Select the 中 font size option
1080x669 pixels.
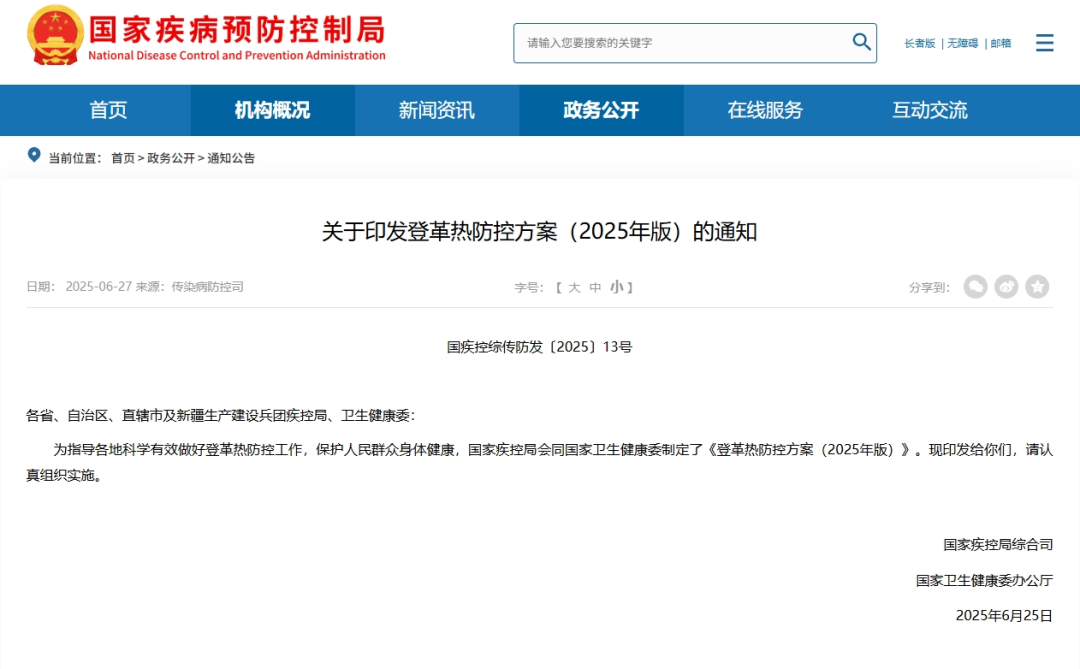tap(599, 286)
